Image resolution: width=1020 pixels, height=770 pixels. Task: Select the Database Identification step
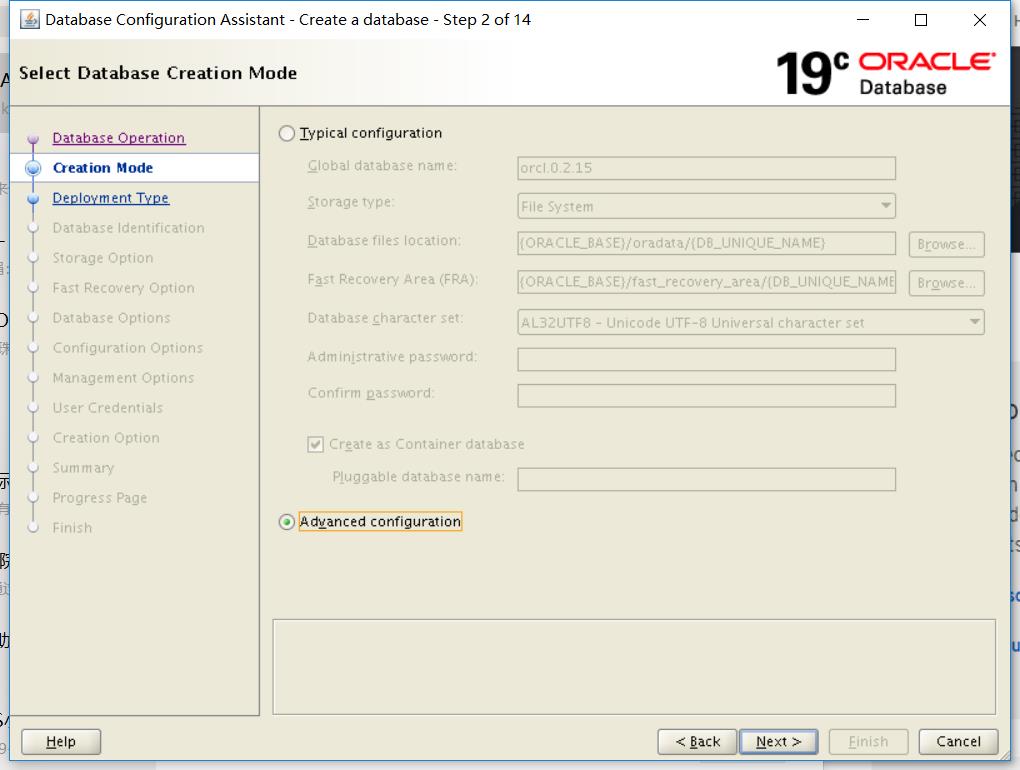click(127, 227)
